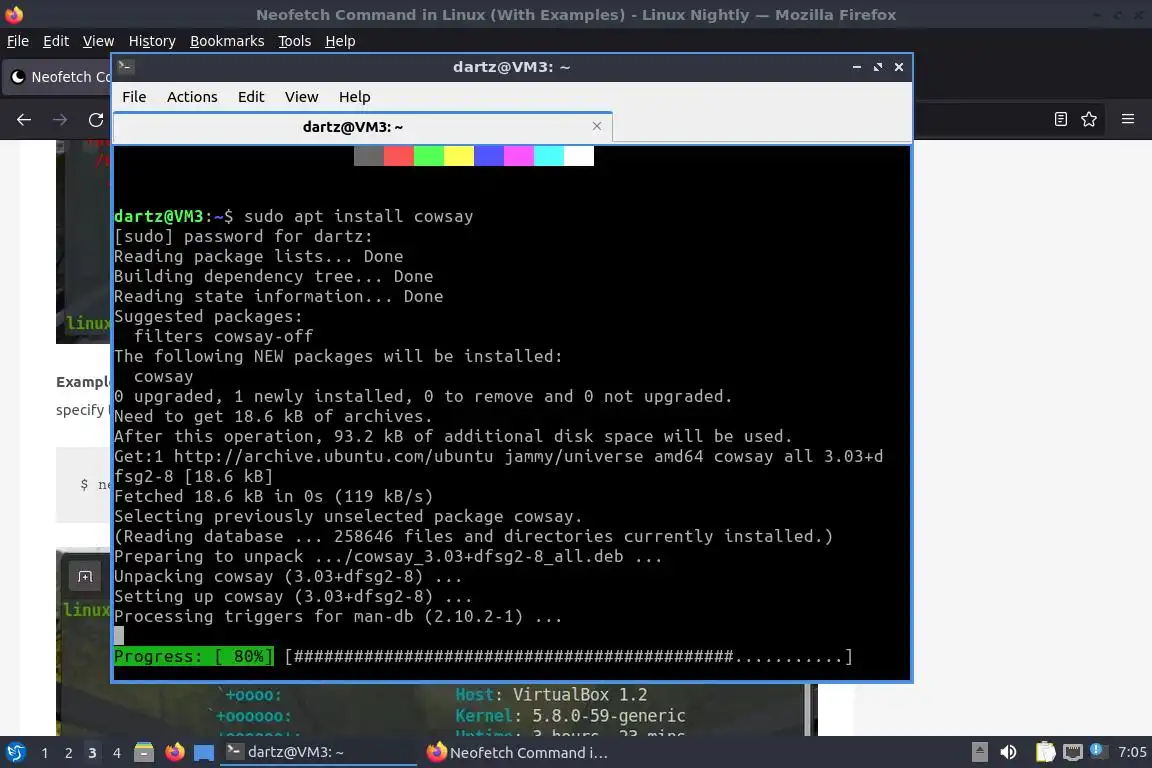Viewport: 1152px width, 768px height.
Task: Switch to workspace 2 in the taskbar
Action: click(x=68, y=753)
